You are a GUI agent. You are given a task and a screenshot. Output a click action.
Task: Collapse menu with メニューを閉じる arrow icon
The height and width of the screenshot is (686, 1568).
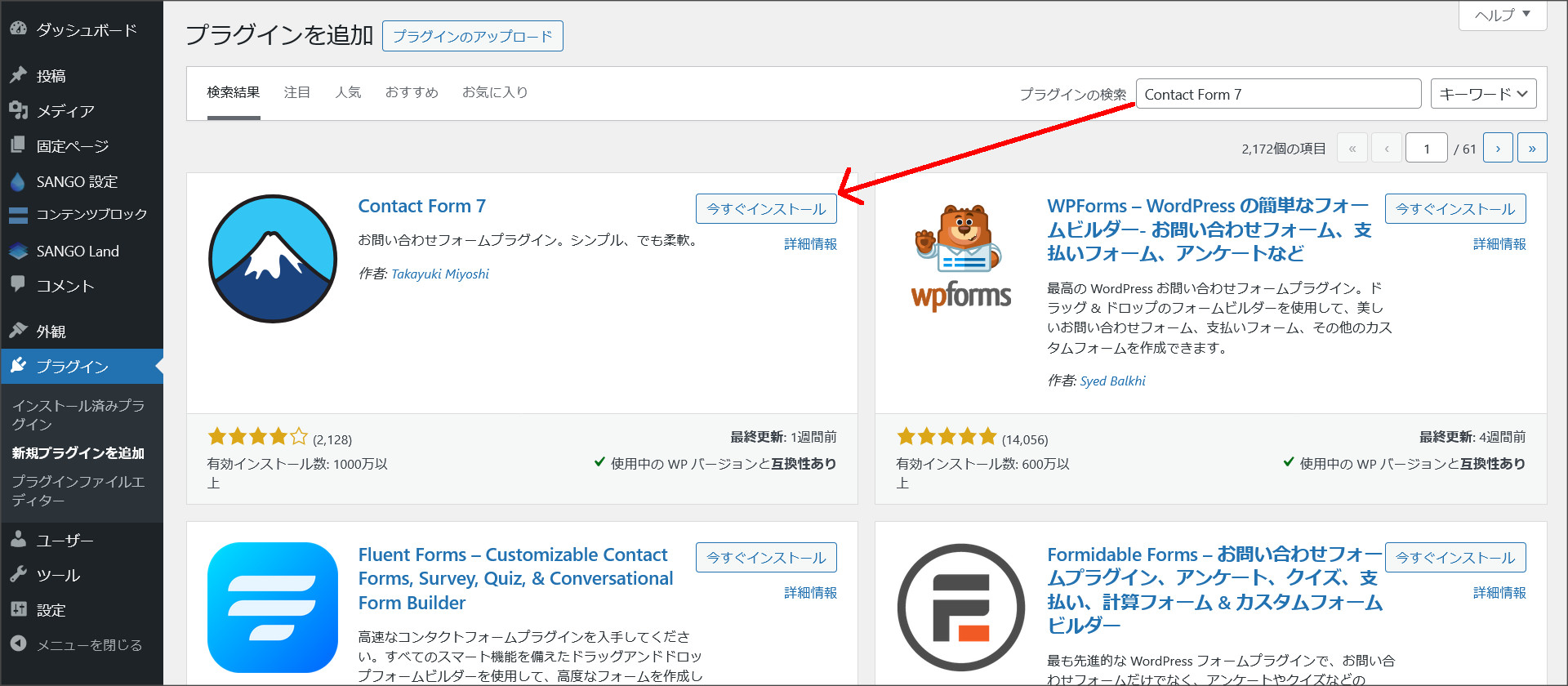(18, 644)
